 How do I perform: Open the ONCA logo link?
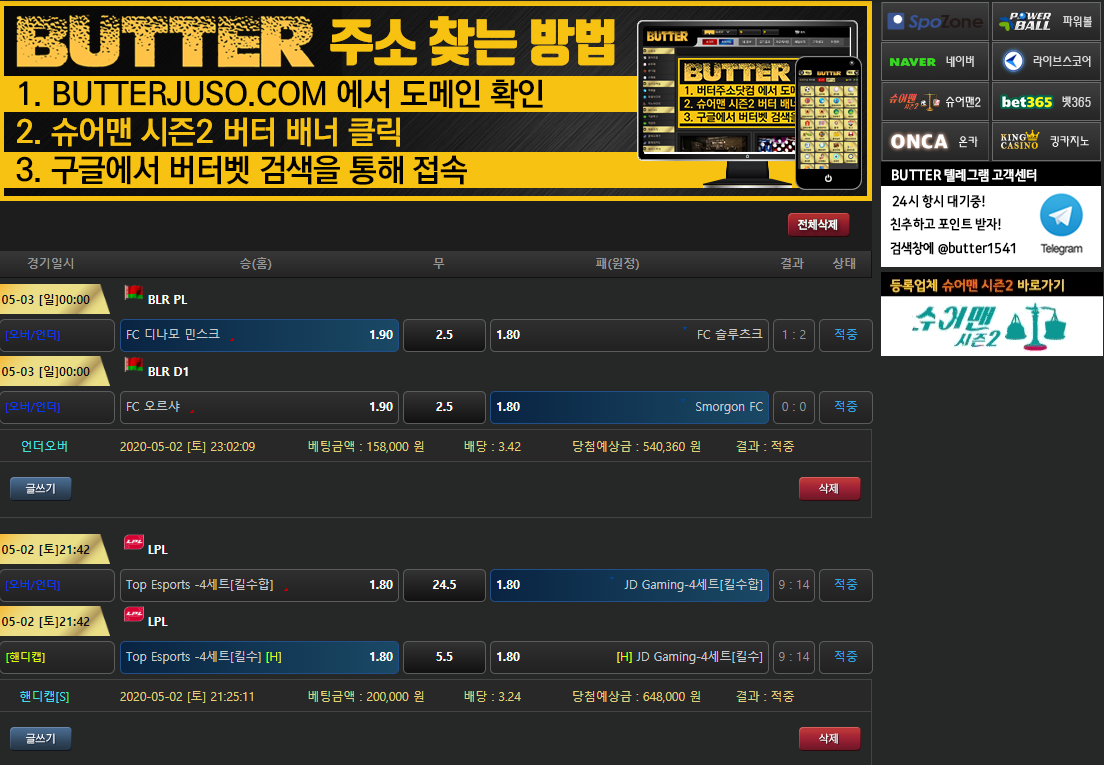point(919,142)
